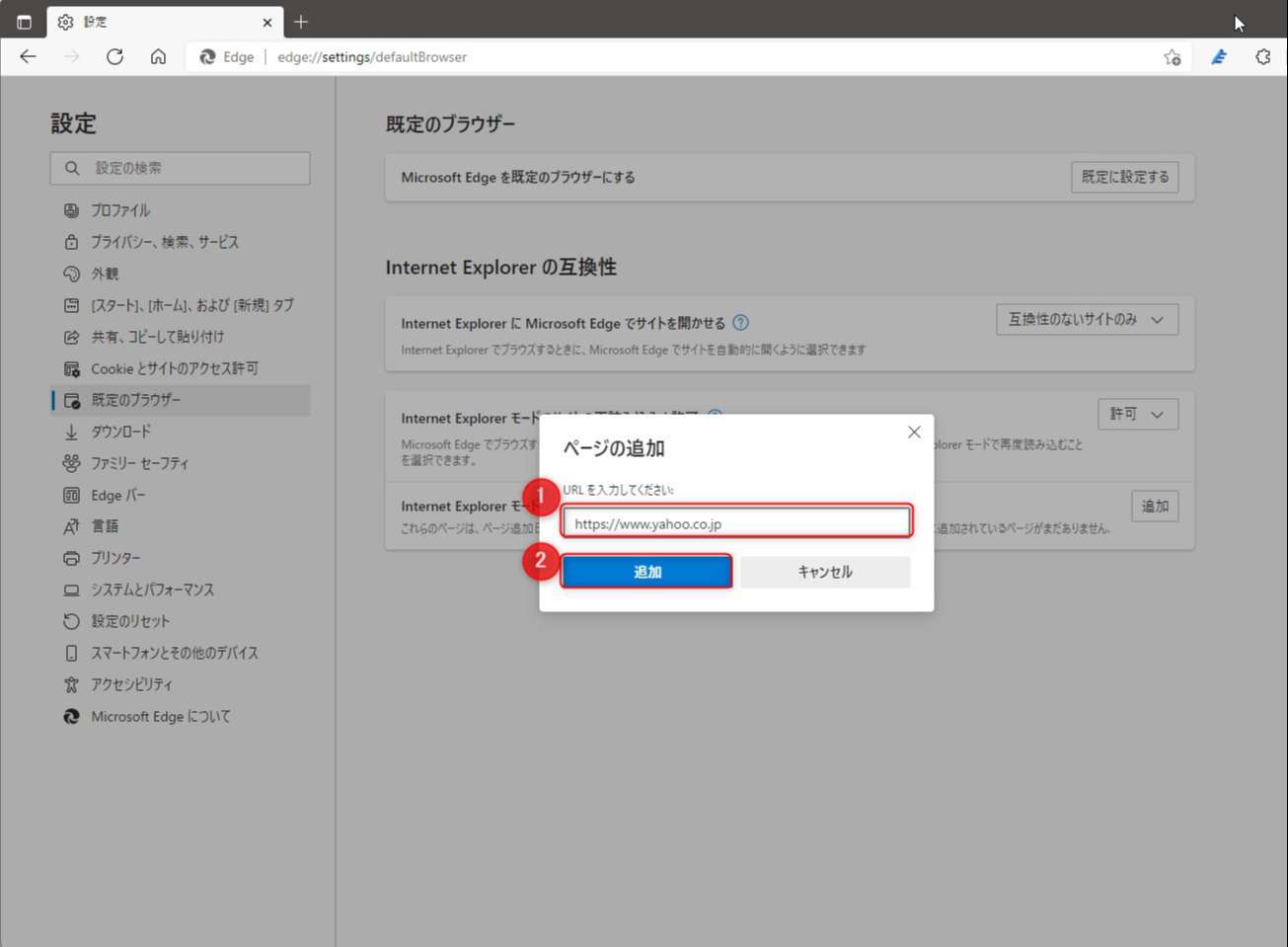Click the 言語 language icon
The image size is (1288, 947).
click(71, 526)
